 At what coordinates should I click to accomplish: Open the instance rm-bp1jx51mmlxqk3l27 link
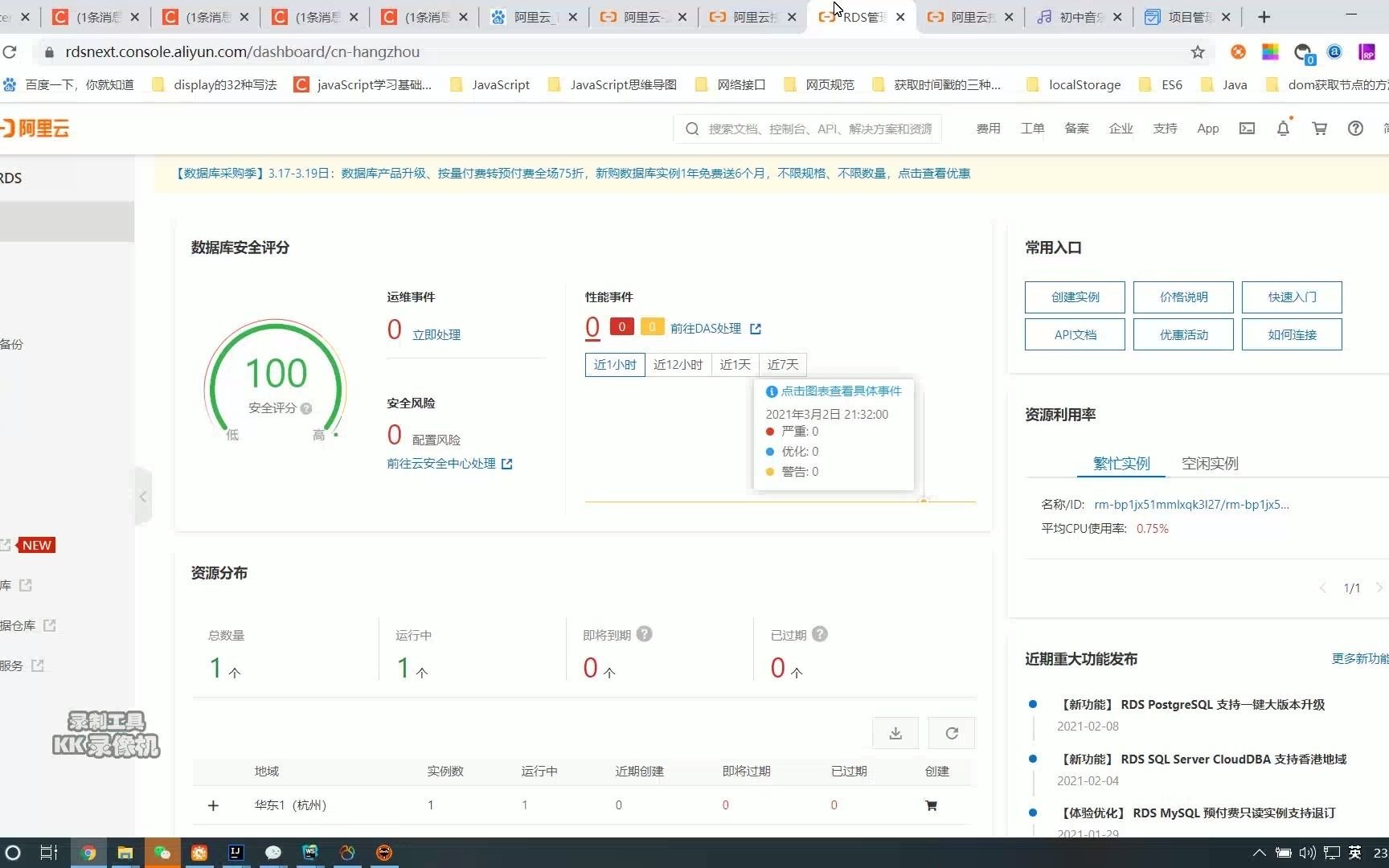point(1191,505)
